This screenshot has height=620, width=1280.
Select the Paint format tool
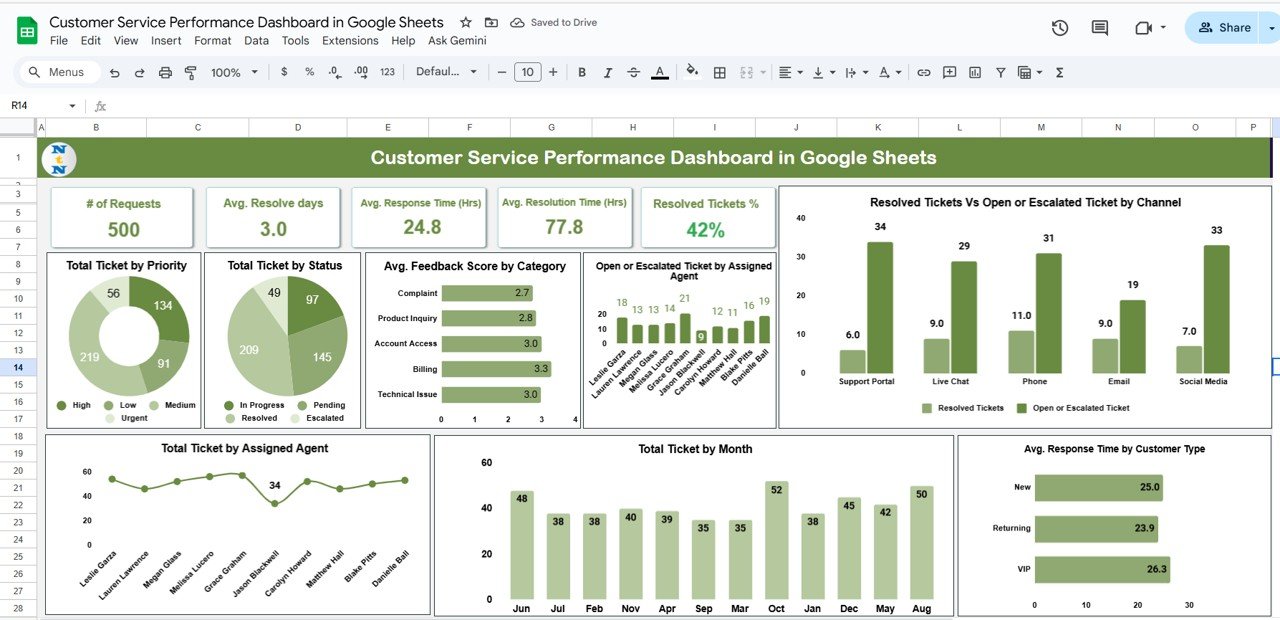click(x=191, y=72)
